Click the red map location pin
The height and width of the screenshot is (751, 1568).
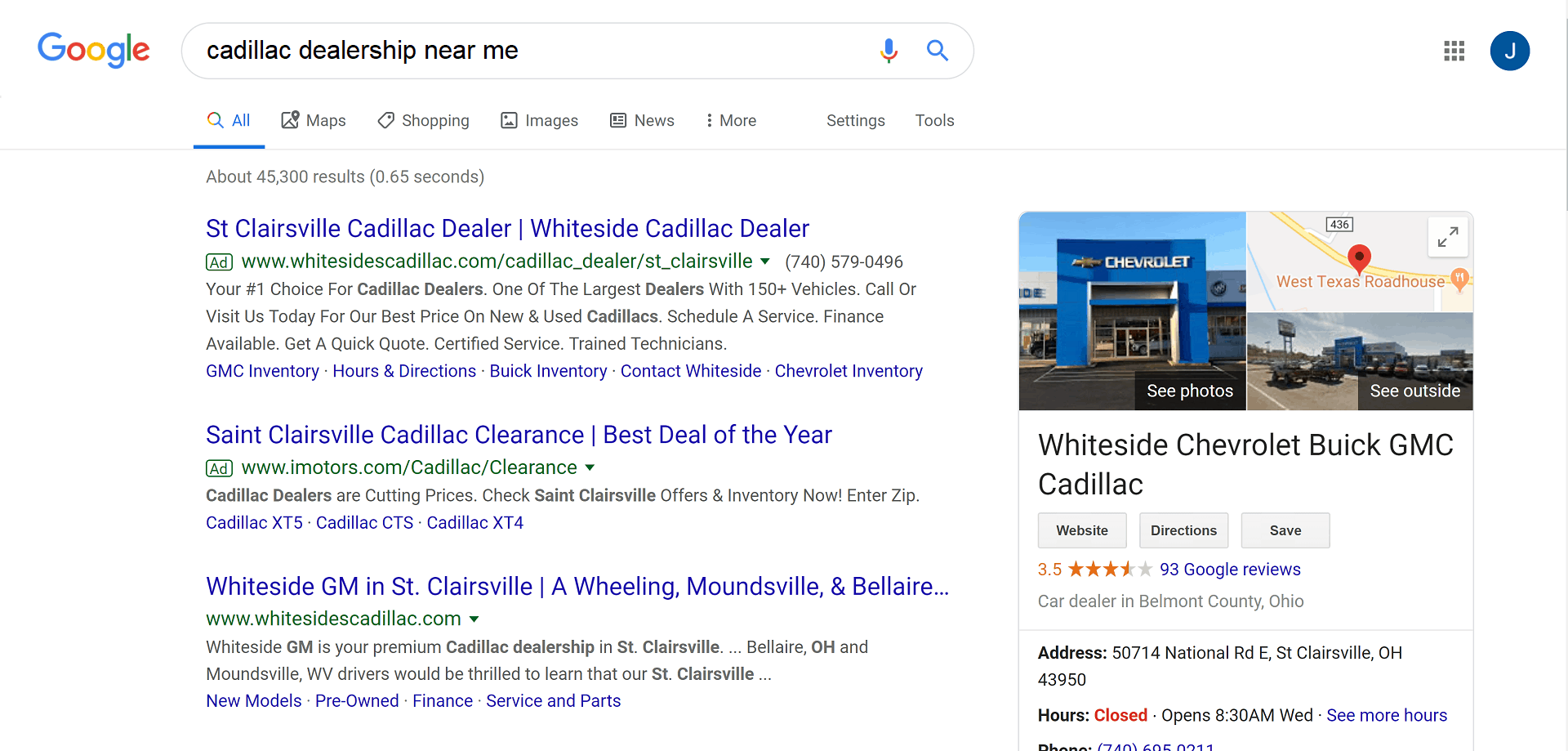point(1359,257)
